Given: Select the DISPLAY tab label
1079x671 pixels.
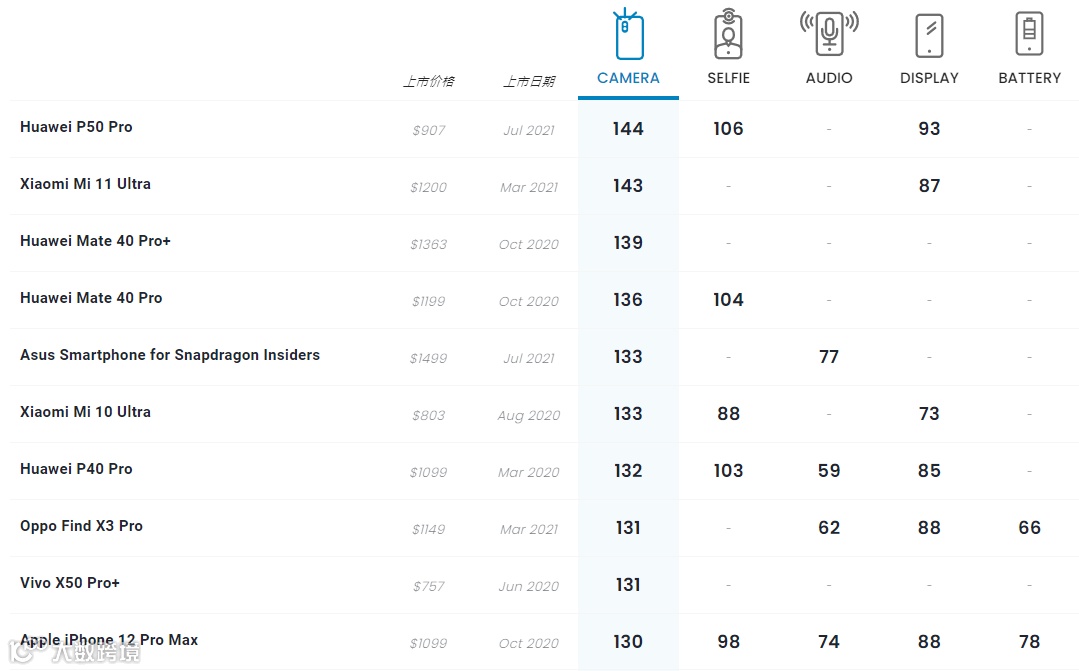Looking at the screenshot, I should (929, 78).
